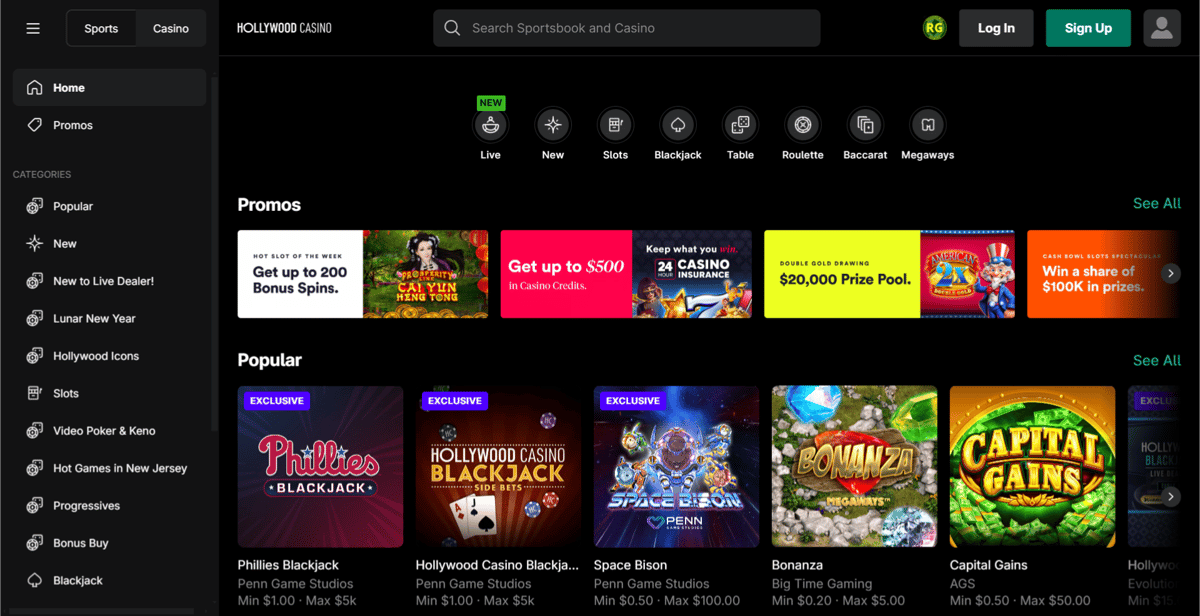Open the Video Poker & Keno category

pyautogui.click(x=104, y=431)
